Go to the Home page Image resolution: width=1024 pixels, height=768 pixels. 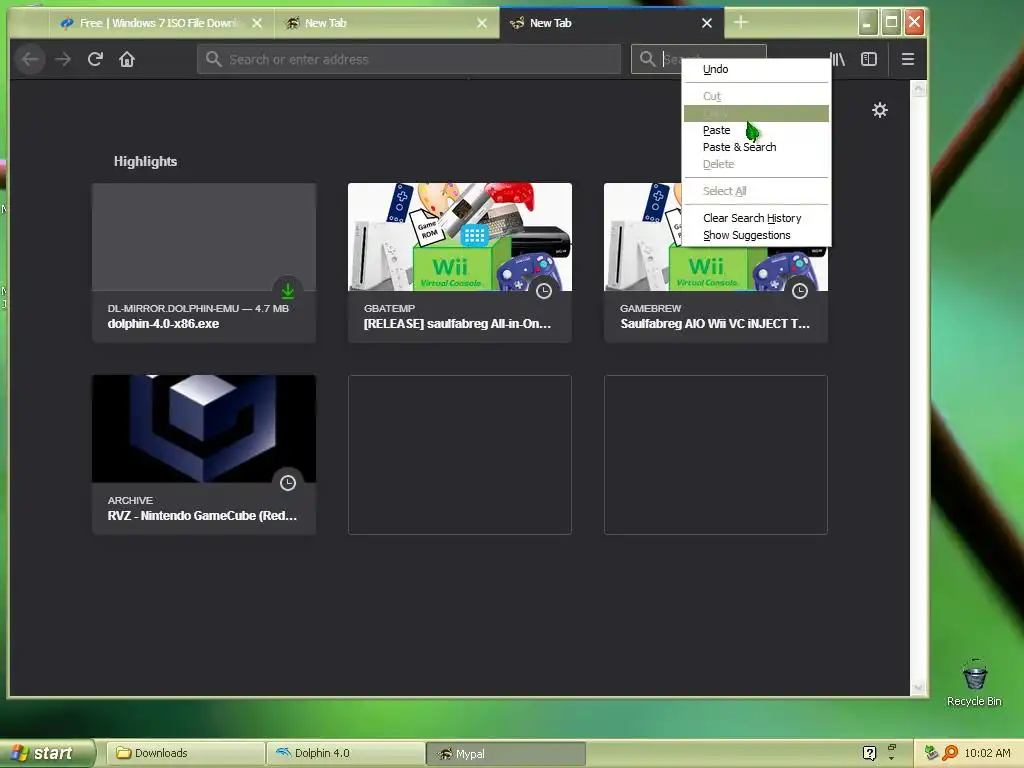click(x=127, y=59)
